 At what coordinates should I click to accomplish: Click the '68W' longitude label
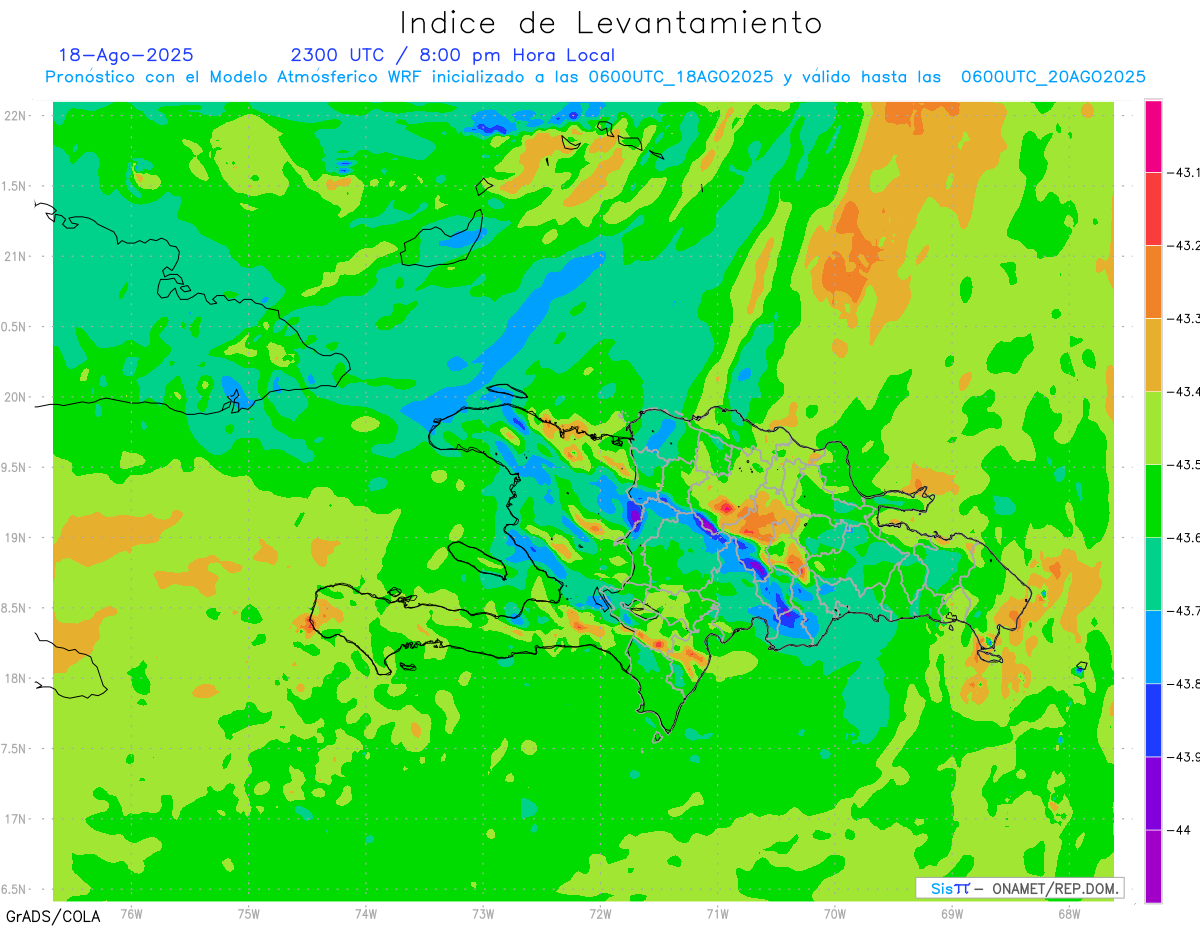coord(1069,913)
